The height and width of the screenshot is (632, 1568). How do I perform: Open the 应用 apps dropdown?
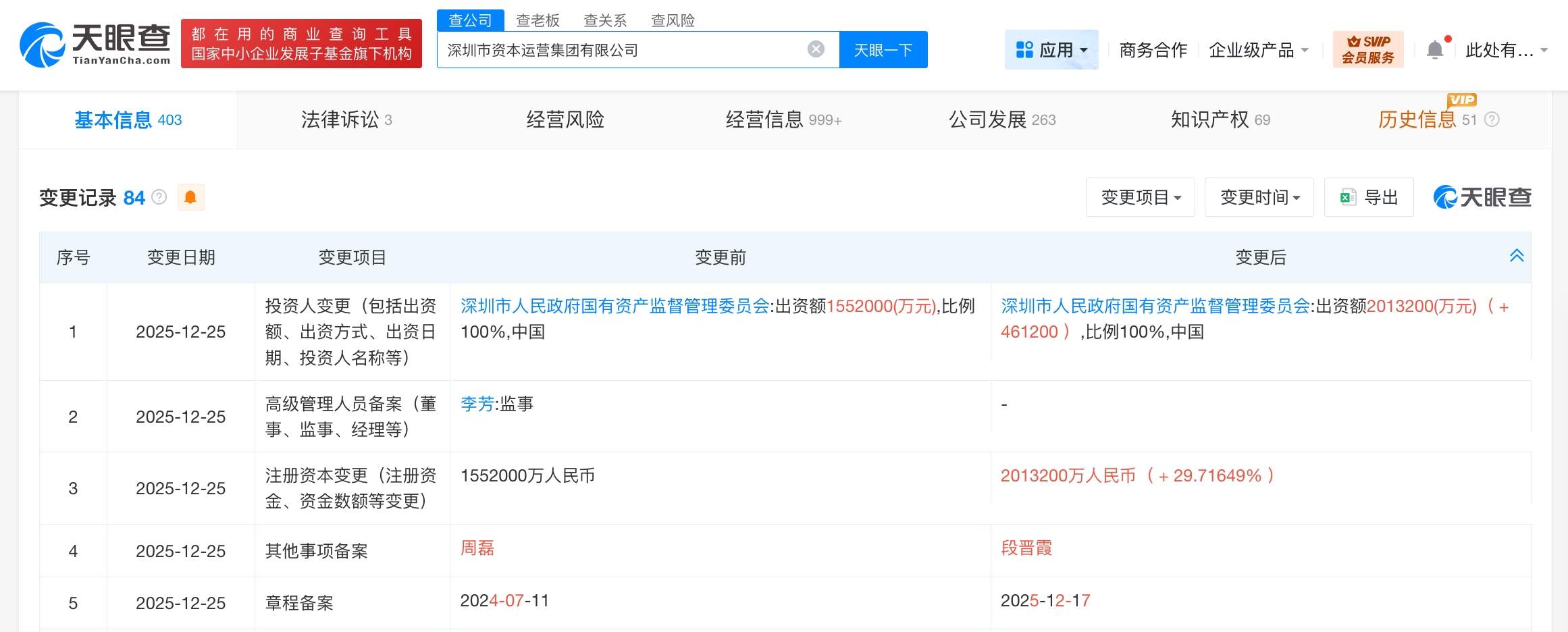(1051, 49)
